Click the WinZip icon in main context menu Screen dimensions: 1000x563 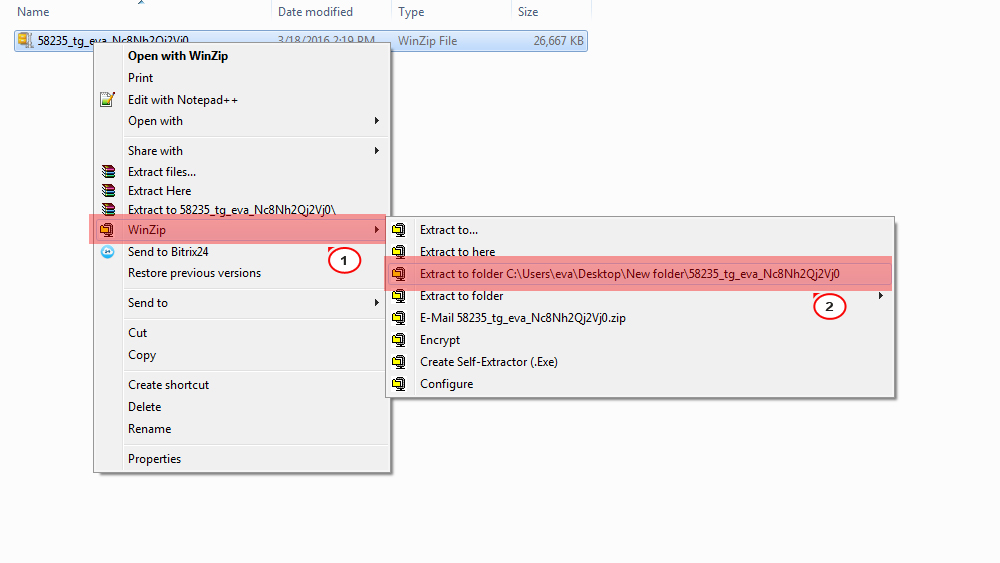(x=107, y=230)
